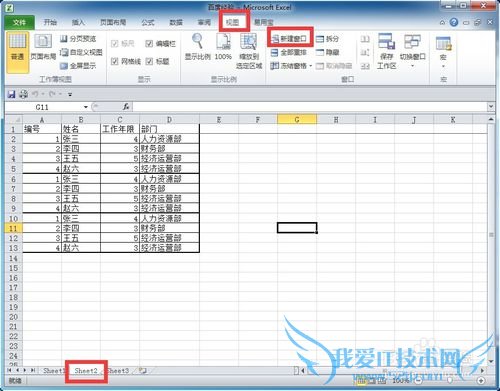Set zoom to 100% with ribbon button

click(223, 47)
